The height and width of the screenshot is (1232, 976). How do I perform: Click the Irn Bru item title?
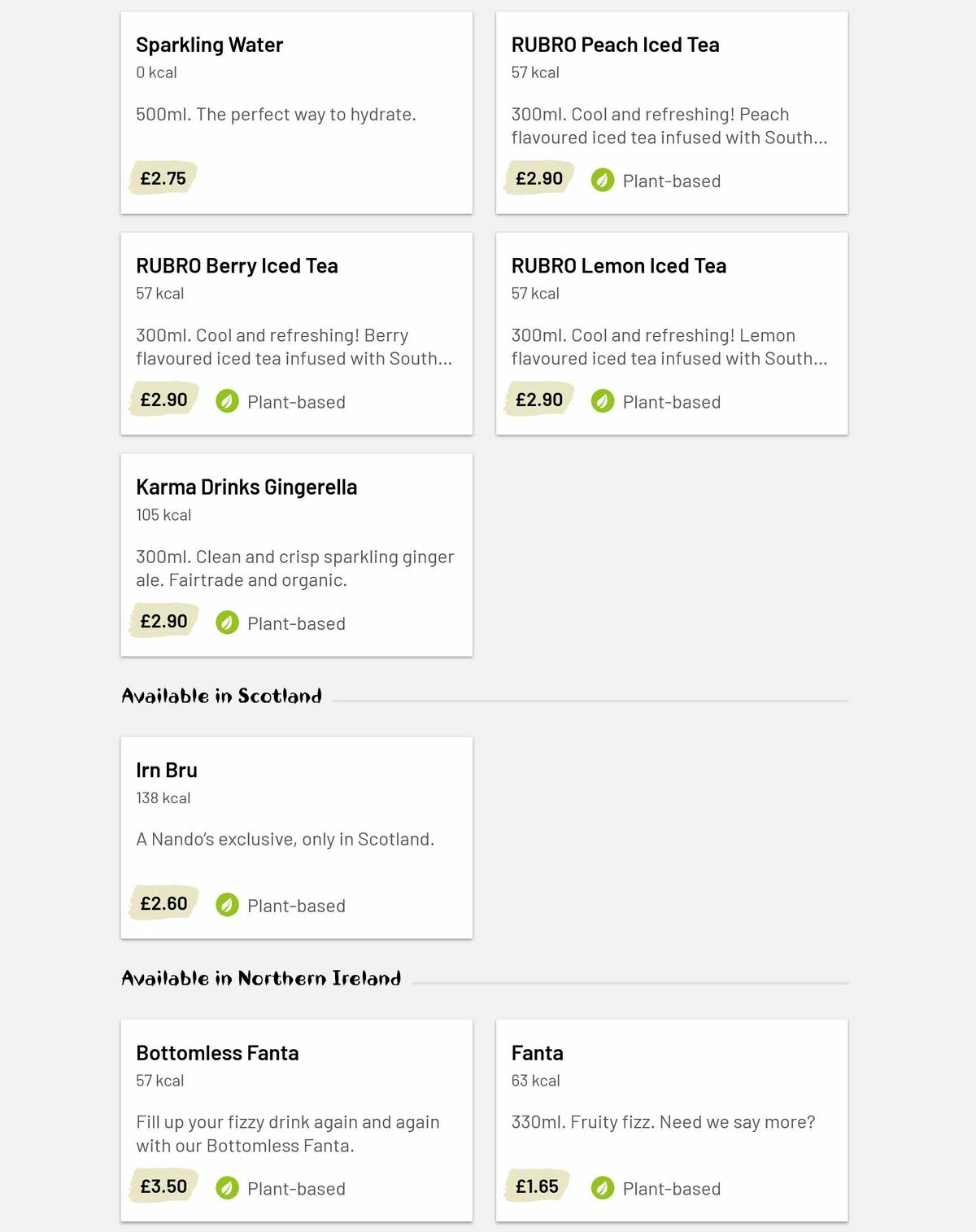[x=167, y=770]
